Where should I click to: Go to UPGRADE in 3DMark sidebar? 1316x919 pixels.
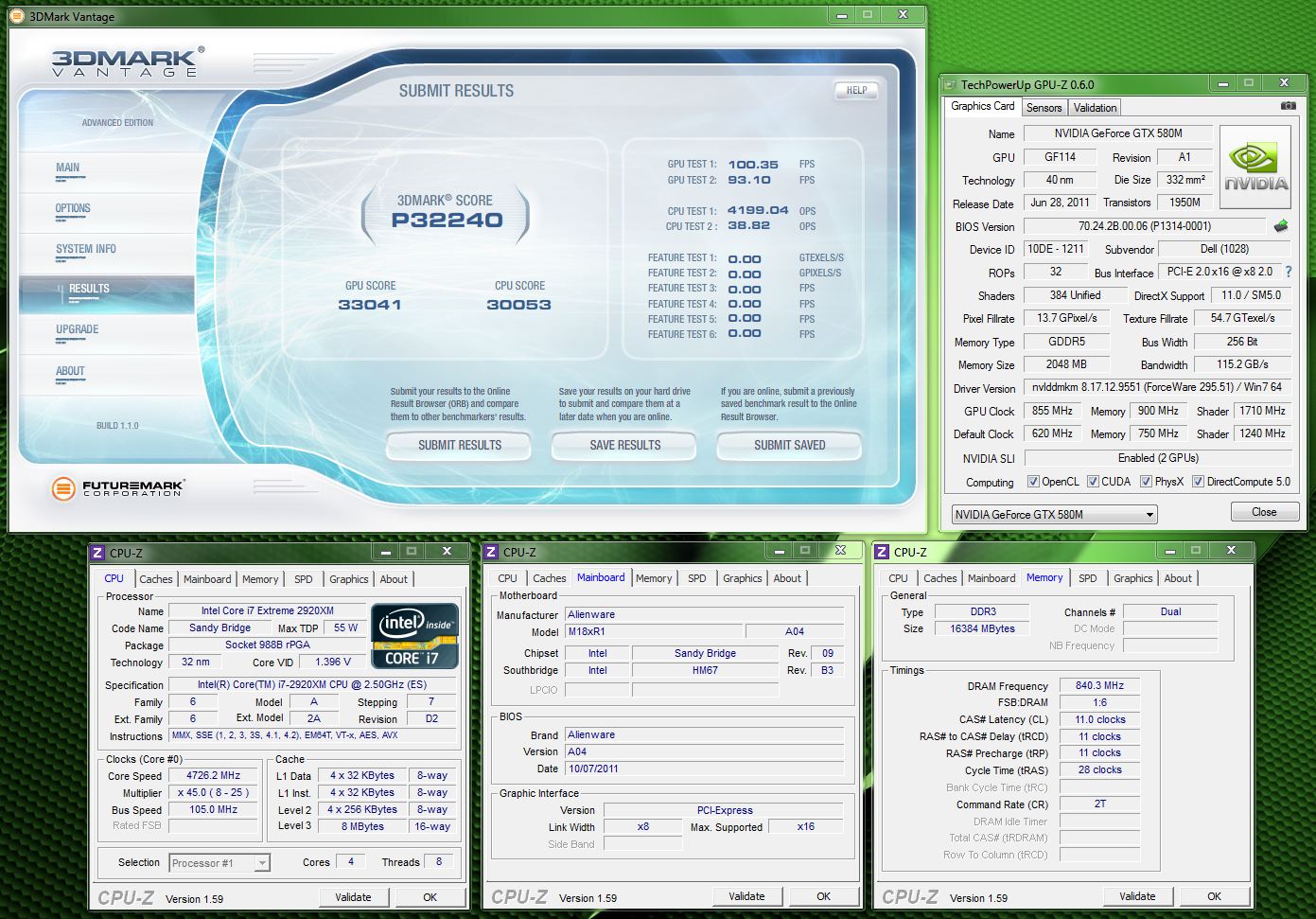click(77, 329)
